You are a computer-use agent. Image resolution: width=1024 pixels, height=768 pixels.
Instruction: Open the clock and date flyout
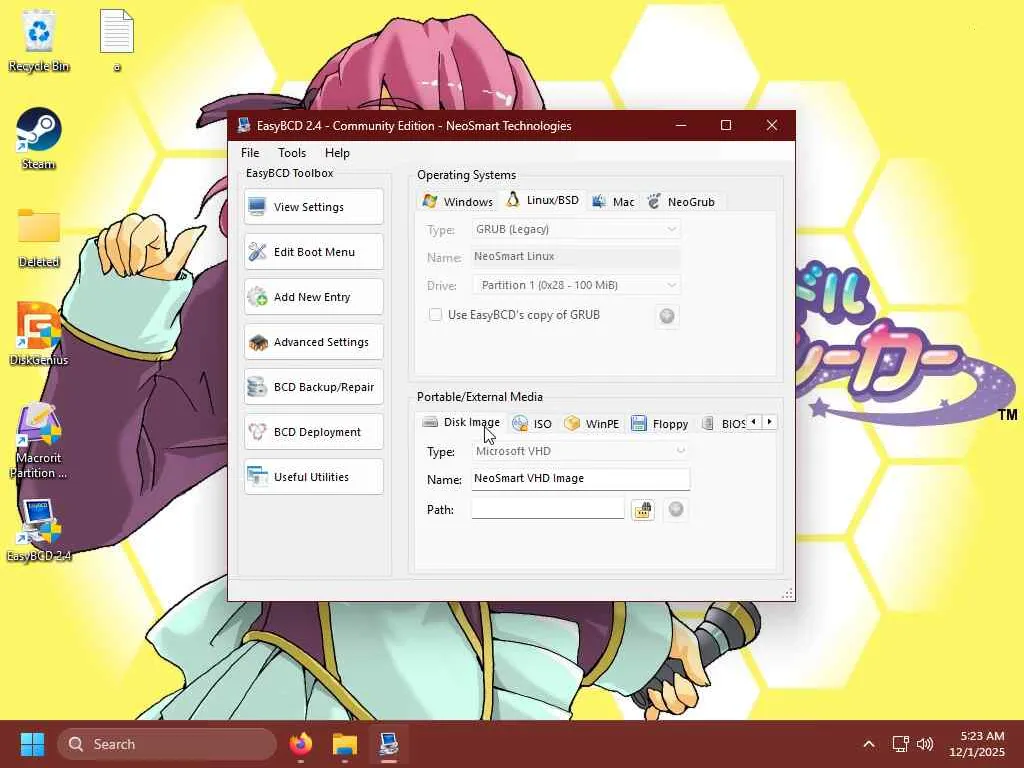click(977, 744)
